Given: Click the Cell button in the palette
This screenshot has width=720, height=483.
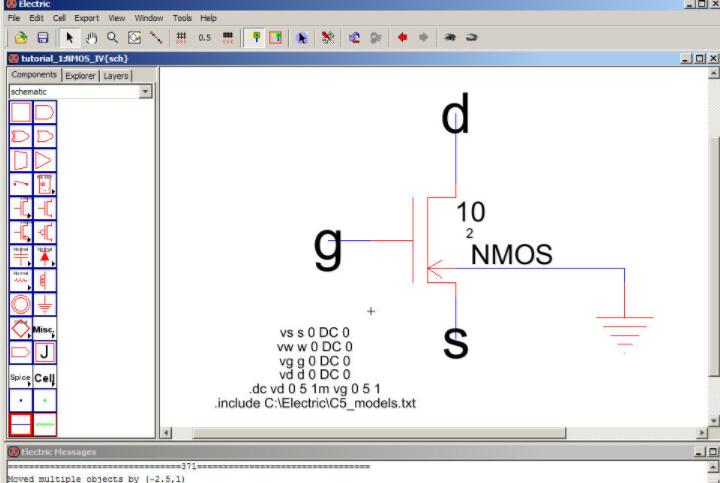Looking at the screenshot, I should point(45,377).
